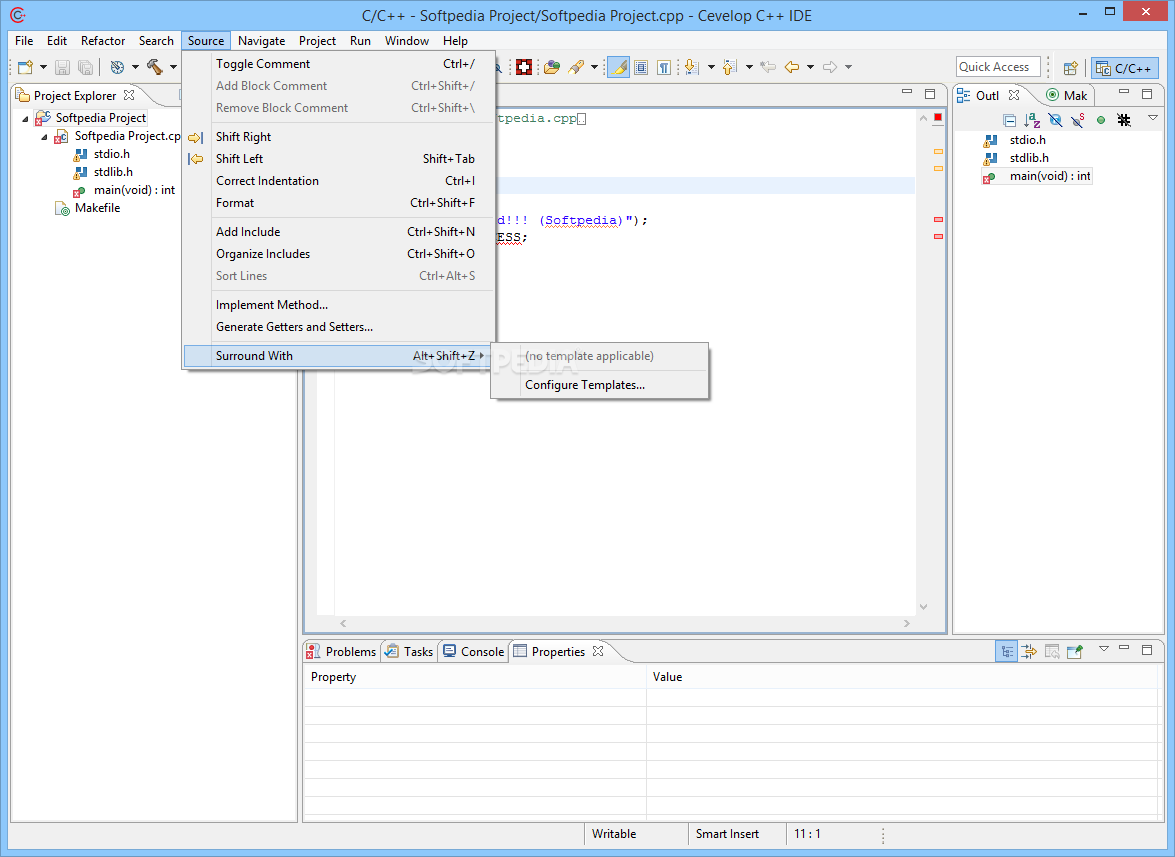1175x857 pixels.
Task: Open the hammer Build dropdown arrow
Action: click(x=173, y=67)
